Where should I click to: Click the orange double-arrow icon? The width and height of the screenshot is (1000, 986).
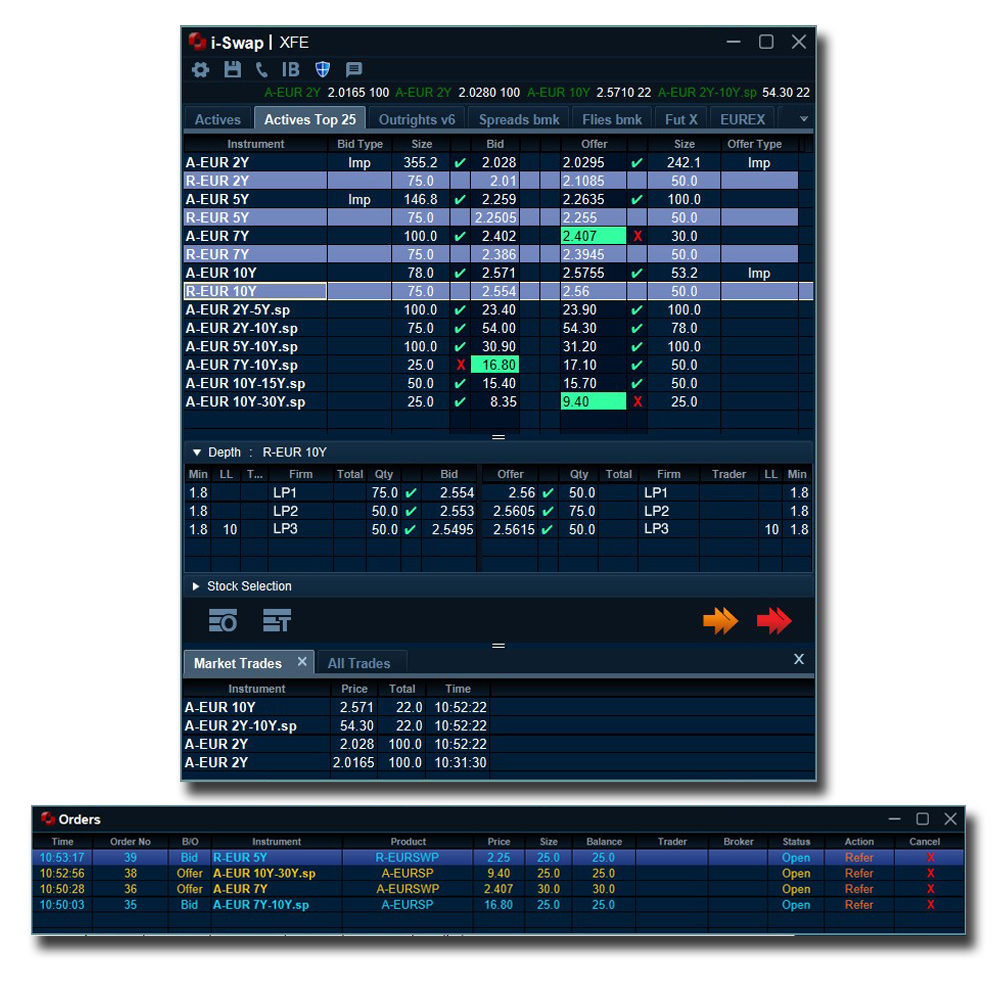pyautogui.click(x=720, y=621)
